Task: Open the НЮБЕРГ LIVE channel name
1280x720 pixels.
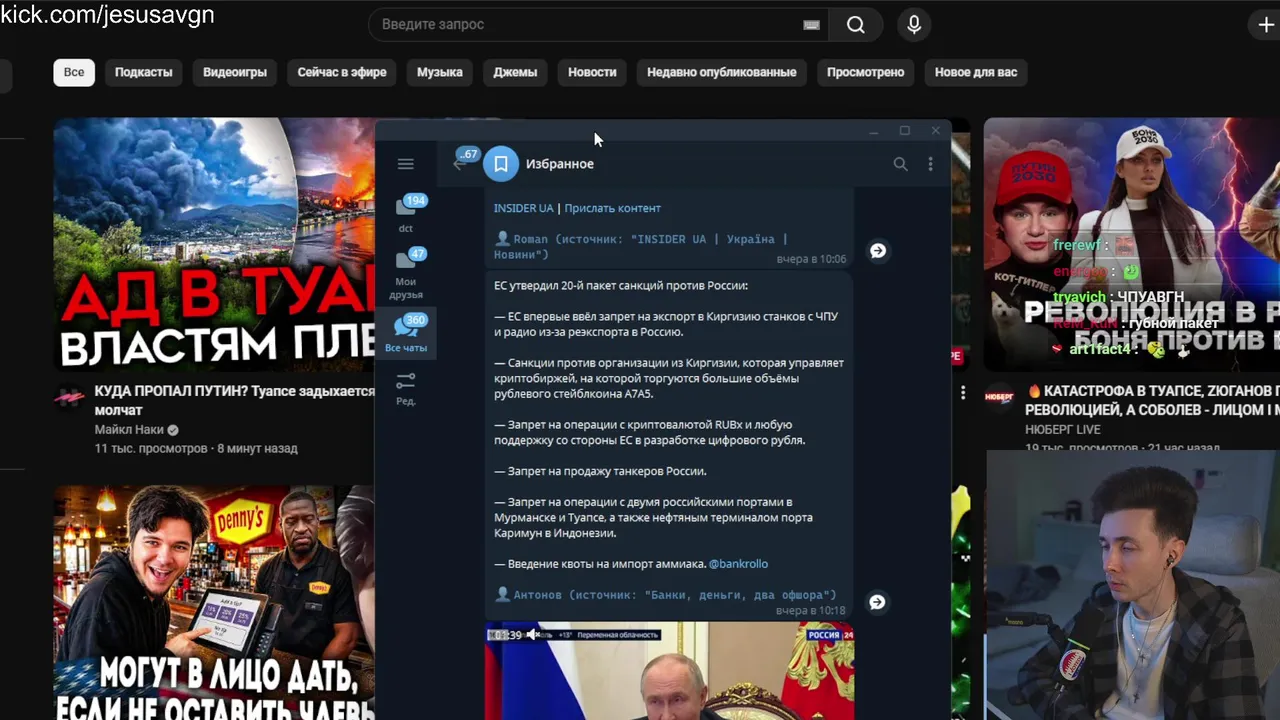Action: (x=1062, y=429)
